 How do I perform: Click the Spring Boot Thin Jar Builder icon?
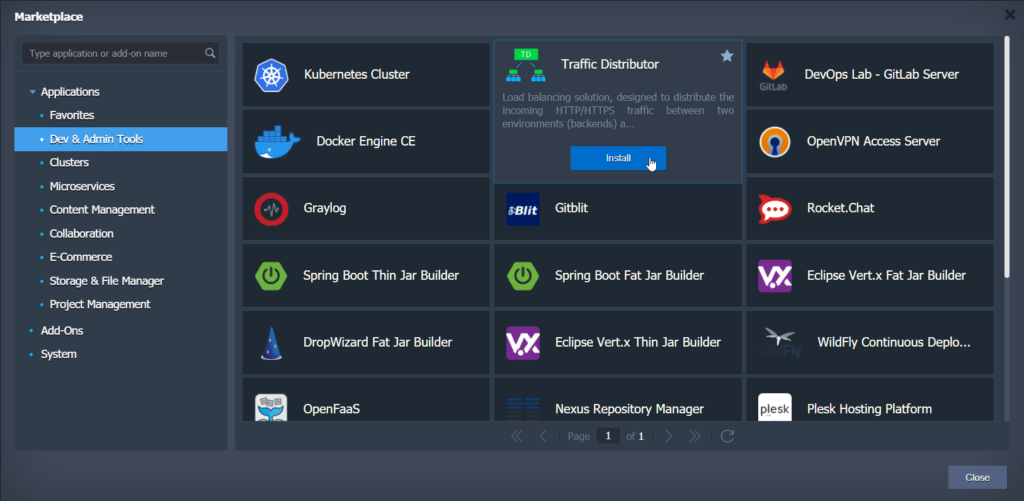[271, 276]
